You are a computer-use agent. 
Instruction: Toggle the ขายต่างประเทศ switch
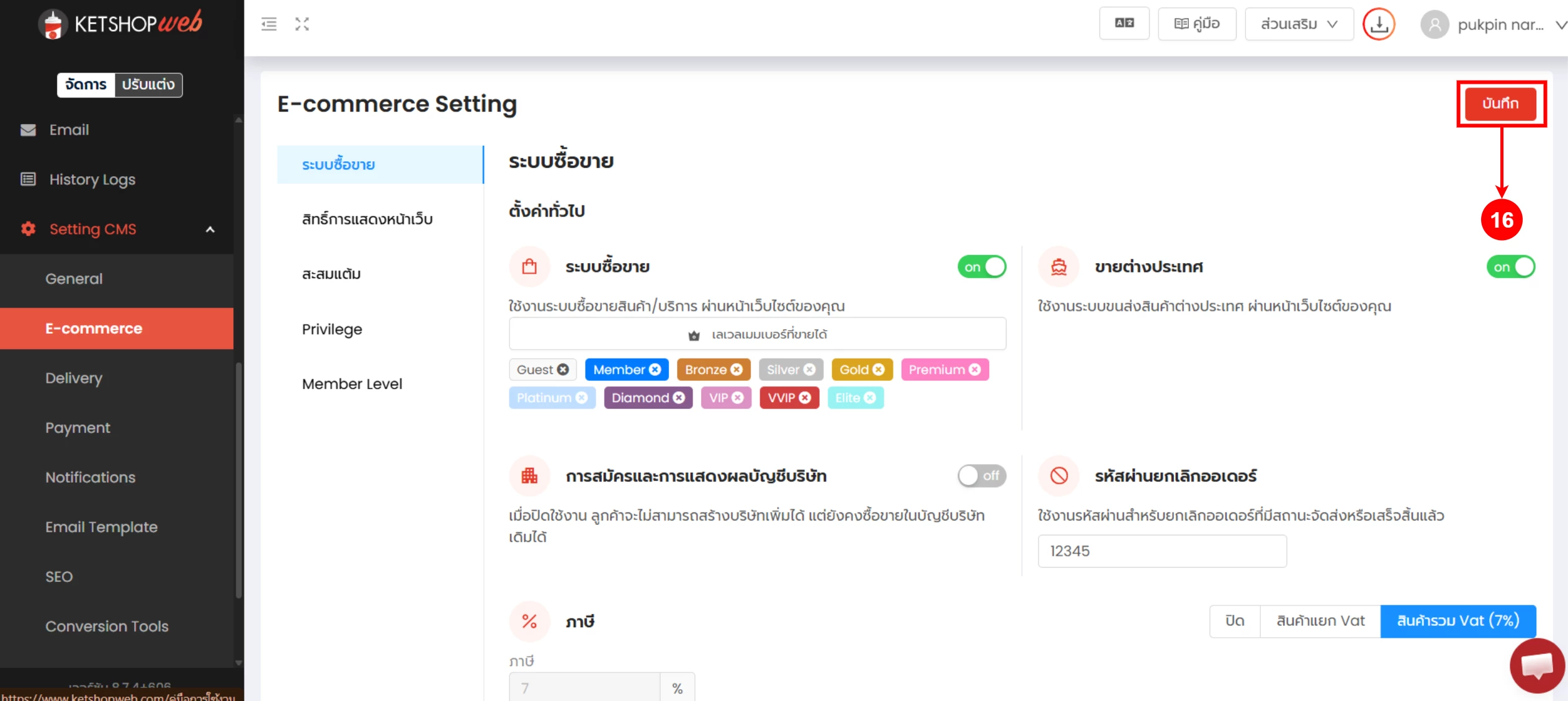click(x=1510, y=267)
